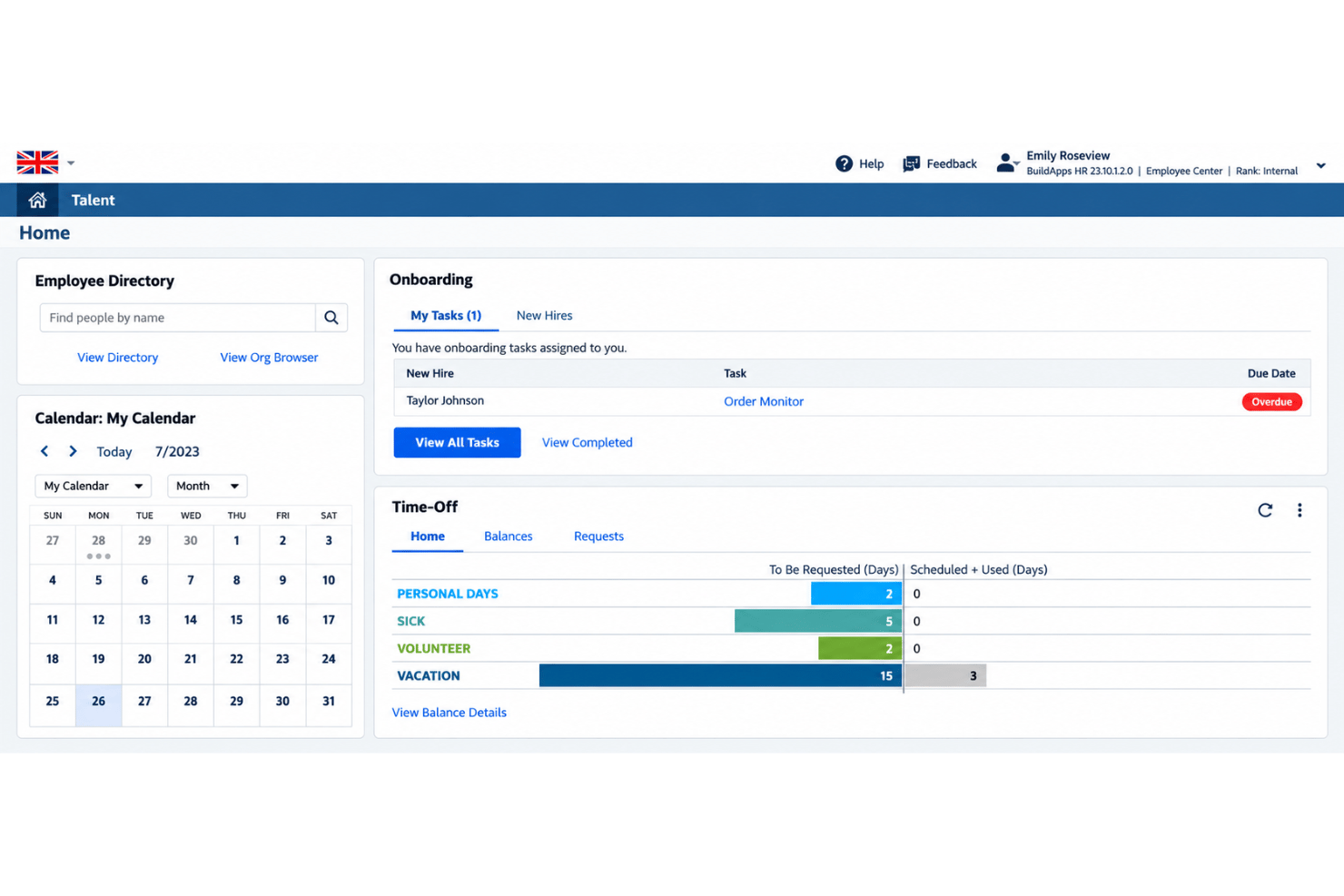Open the Time-Off Balances tab

click(x=509, y=537)
